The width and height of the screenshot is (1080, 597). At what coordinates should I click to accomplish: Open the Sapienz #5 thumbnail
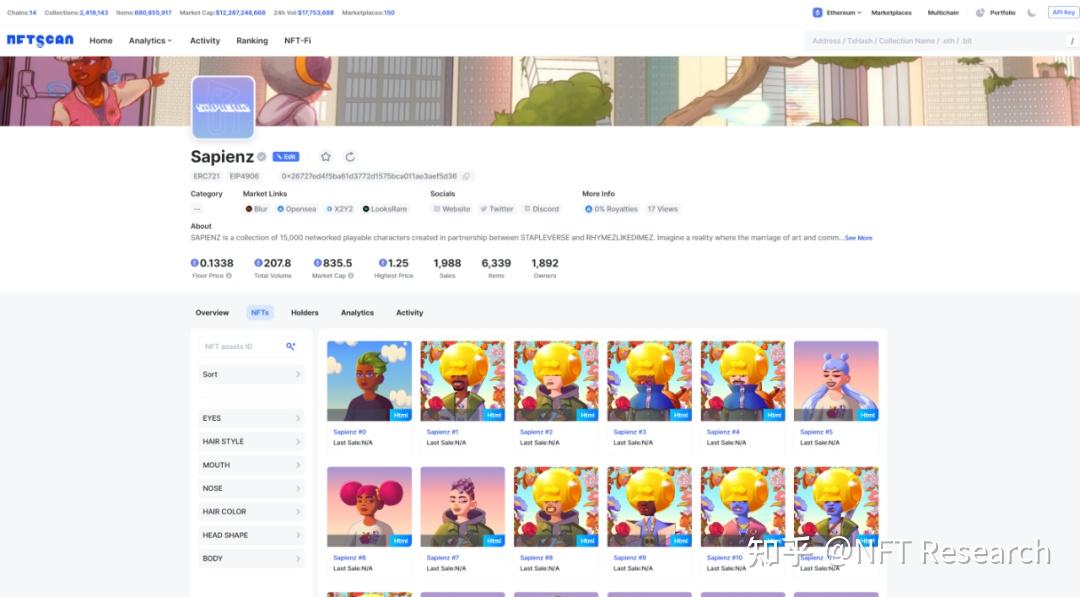[x=836, y=381]
